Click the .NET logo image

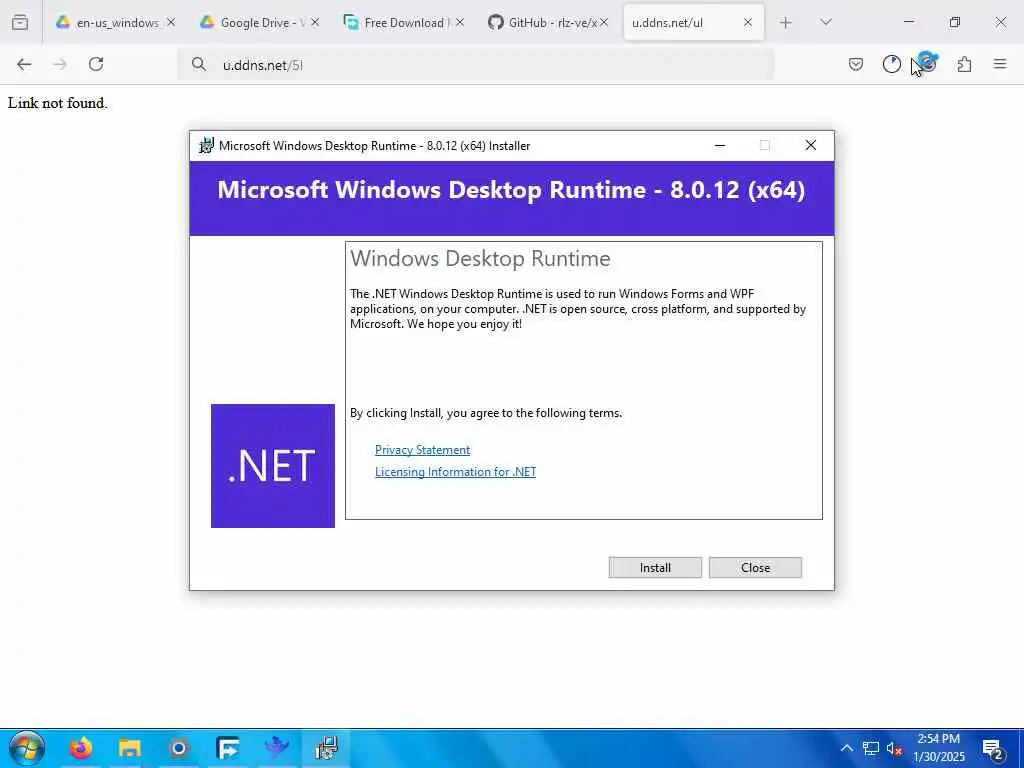coord(273,466)
